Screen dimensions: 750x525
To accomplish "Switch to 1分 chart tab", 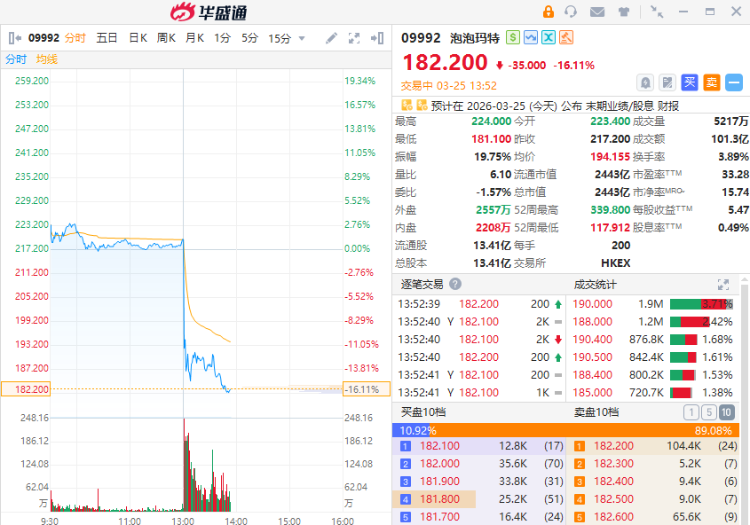I will coord(222,38).
